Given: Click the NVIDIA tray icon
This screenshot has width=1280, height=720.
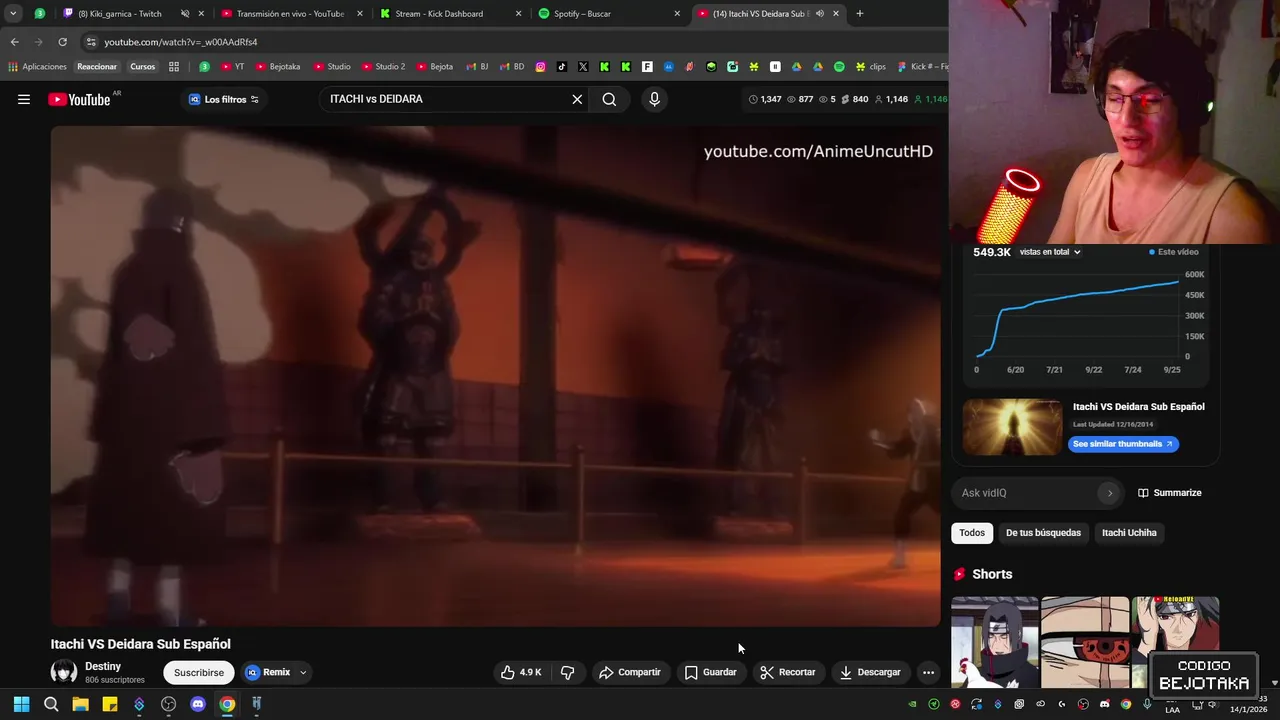Looking at the screenshot, I should click(912, 704).
